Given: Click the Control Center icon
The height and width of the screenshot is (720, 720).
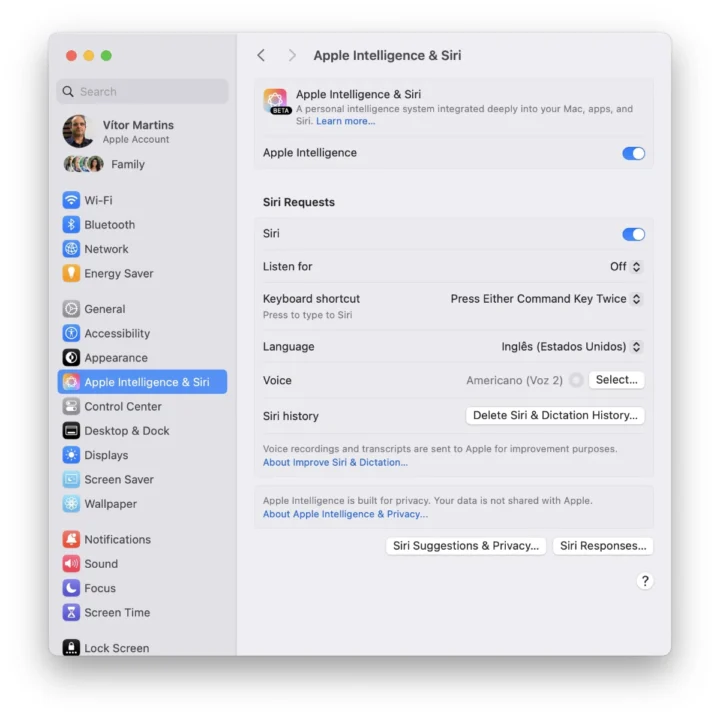Looking at the screenshot, I should 71,406.
